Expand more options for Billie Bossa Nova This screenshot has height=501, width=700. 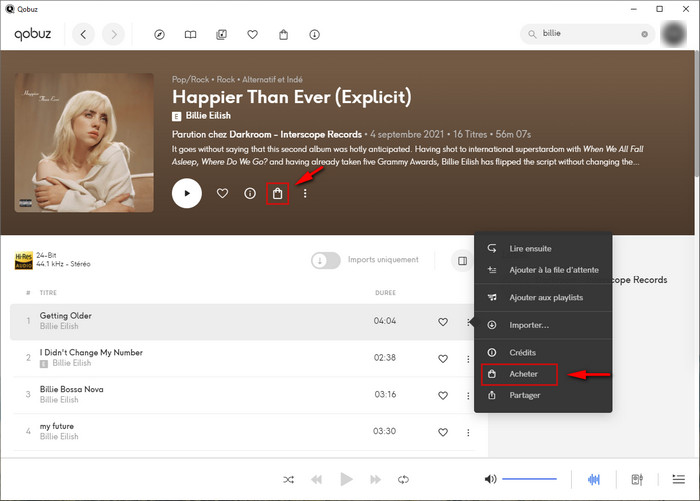(468, 395)
